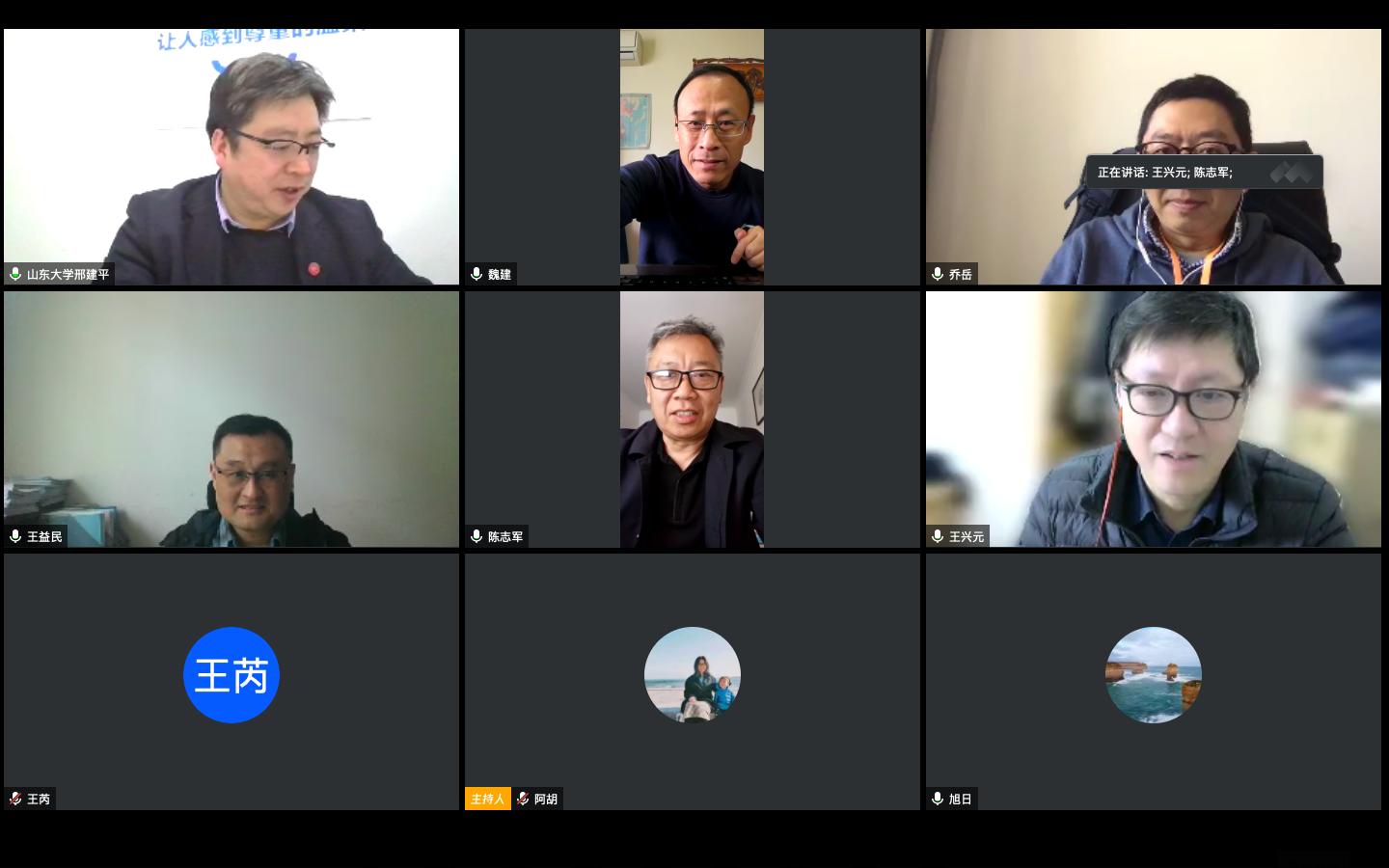Select 阿胡's beach profile photo
Image resolution: width=1389 pixels, height=868 pixels.
click(693, 675)
